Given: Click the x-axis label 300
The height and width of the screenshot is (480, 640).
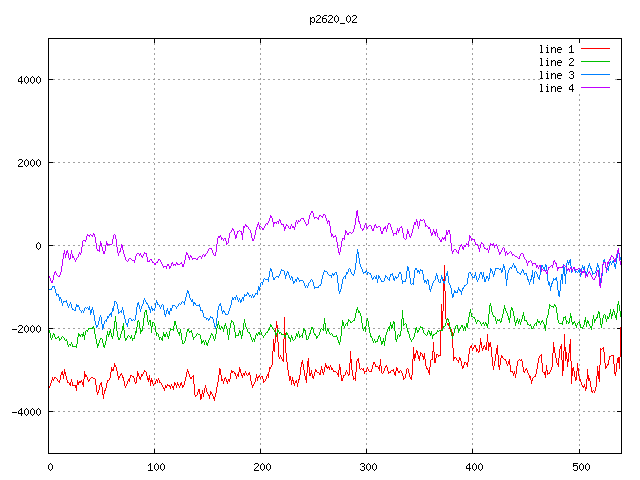Looking at the screenshot, I should (x=368, y=467).
